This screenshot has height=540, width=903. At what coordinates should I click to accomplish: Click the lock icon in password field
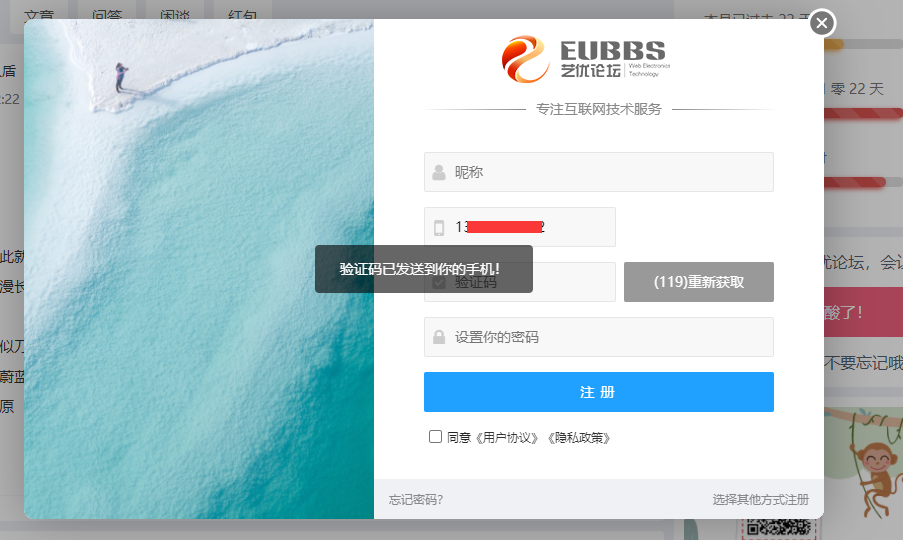(439, 337)
